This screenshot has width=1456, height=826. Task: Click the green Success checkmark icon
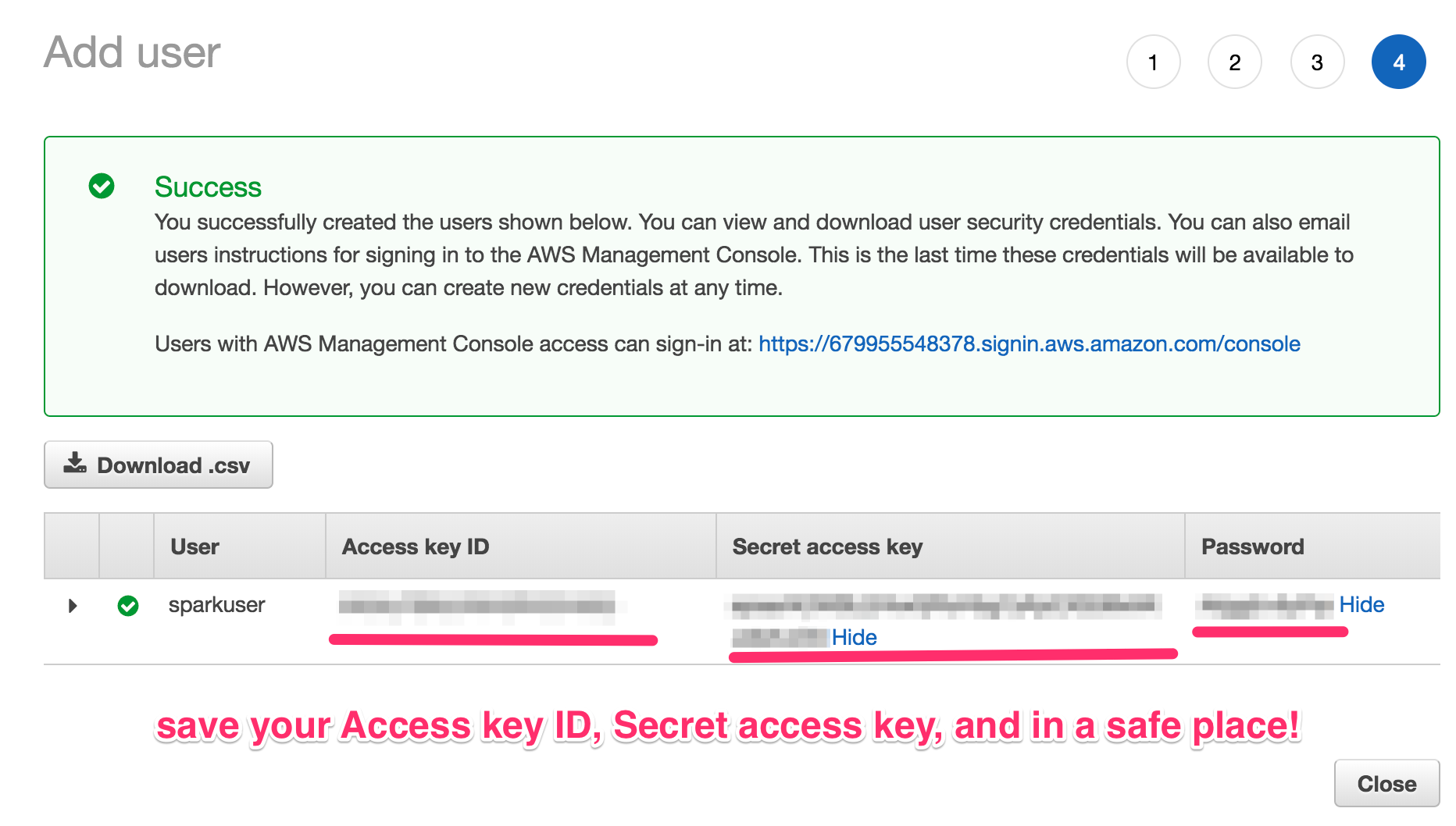point(102,186)
